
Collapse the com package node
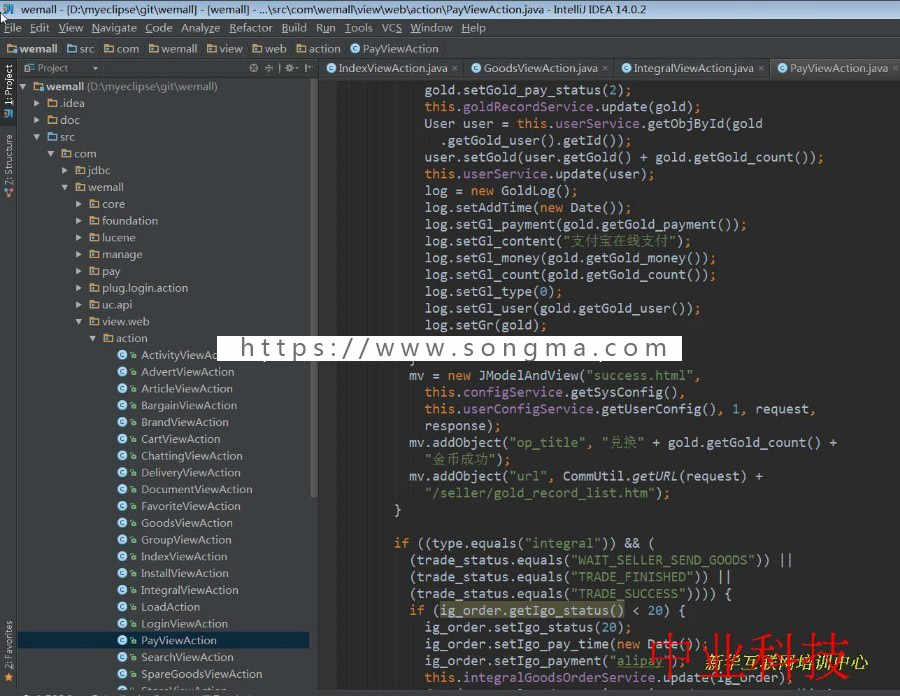pos(51,154)
